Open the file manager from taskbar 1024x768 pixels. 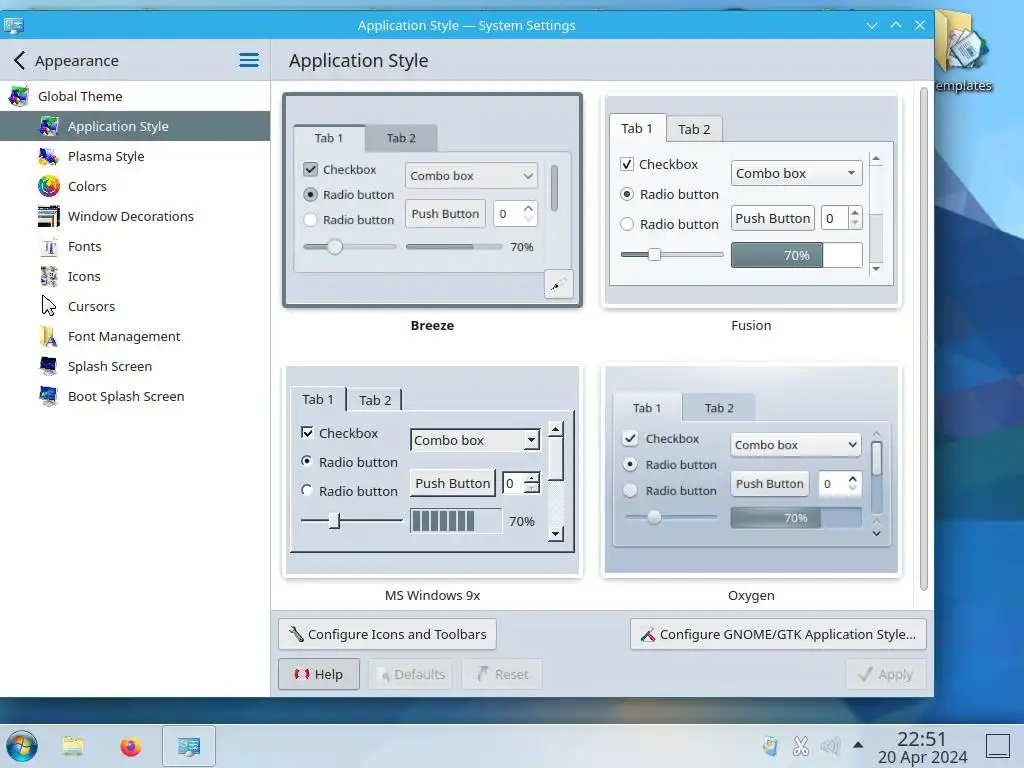[x=73, y=746]
